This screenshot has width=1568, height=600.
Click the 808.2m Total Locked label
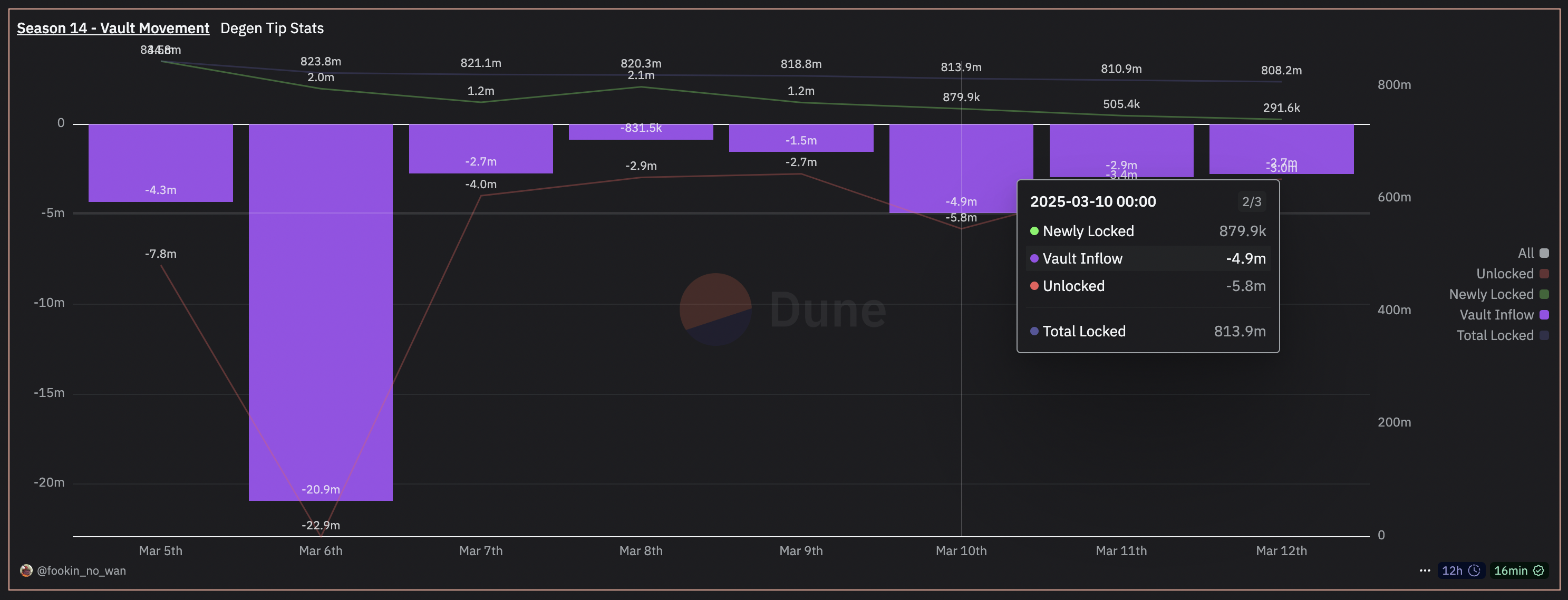[x=1281, y=70]
